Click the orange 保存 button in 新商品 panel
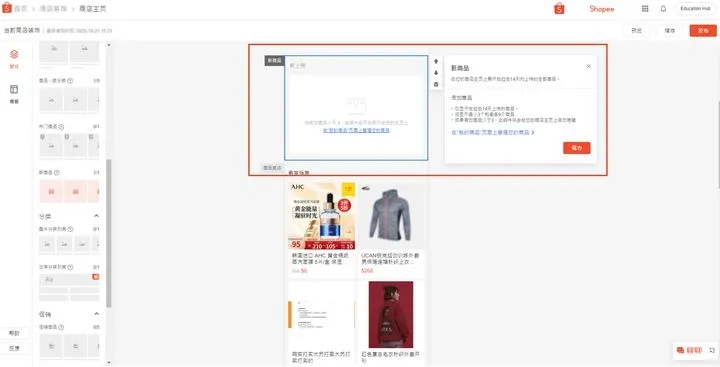This screenshot has height=367, width=720. click(577, 148)
